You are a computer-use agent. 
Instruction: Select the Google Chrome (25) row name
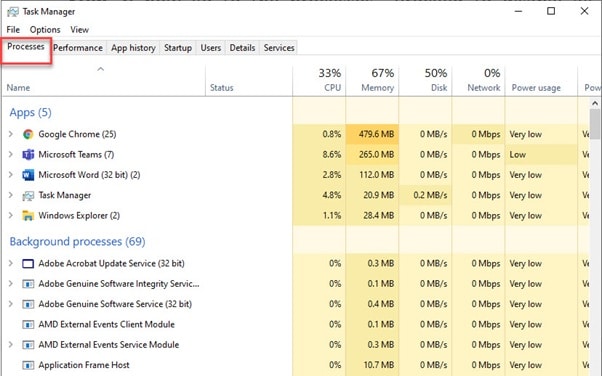77,134
